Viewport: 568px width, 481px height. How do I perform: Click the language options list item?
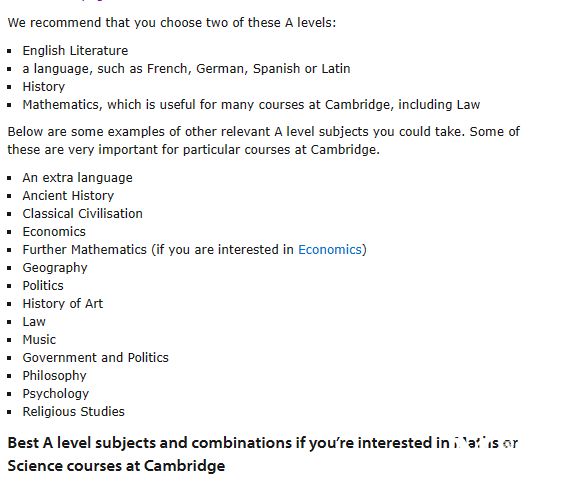click(186, 68)
